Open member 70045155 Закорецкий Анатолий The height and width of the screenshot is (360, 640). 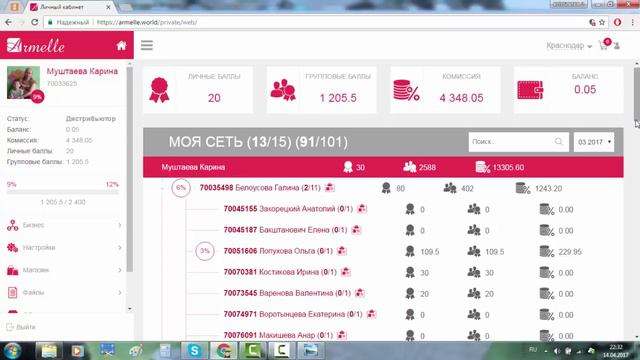[x=288, y=209]
